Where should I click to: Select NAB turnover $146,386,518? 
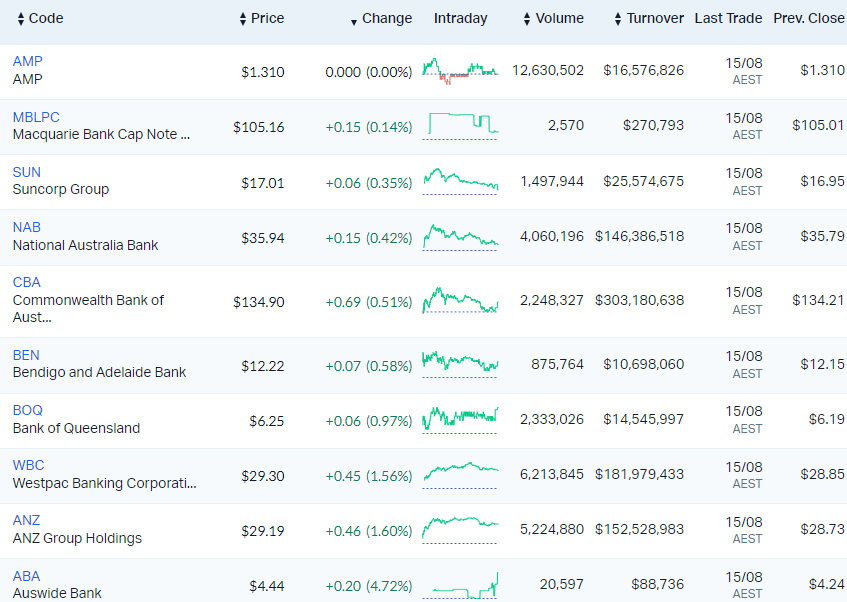640,236
